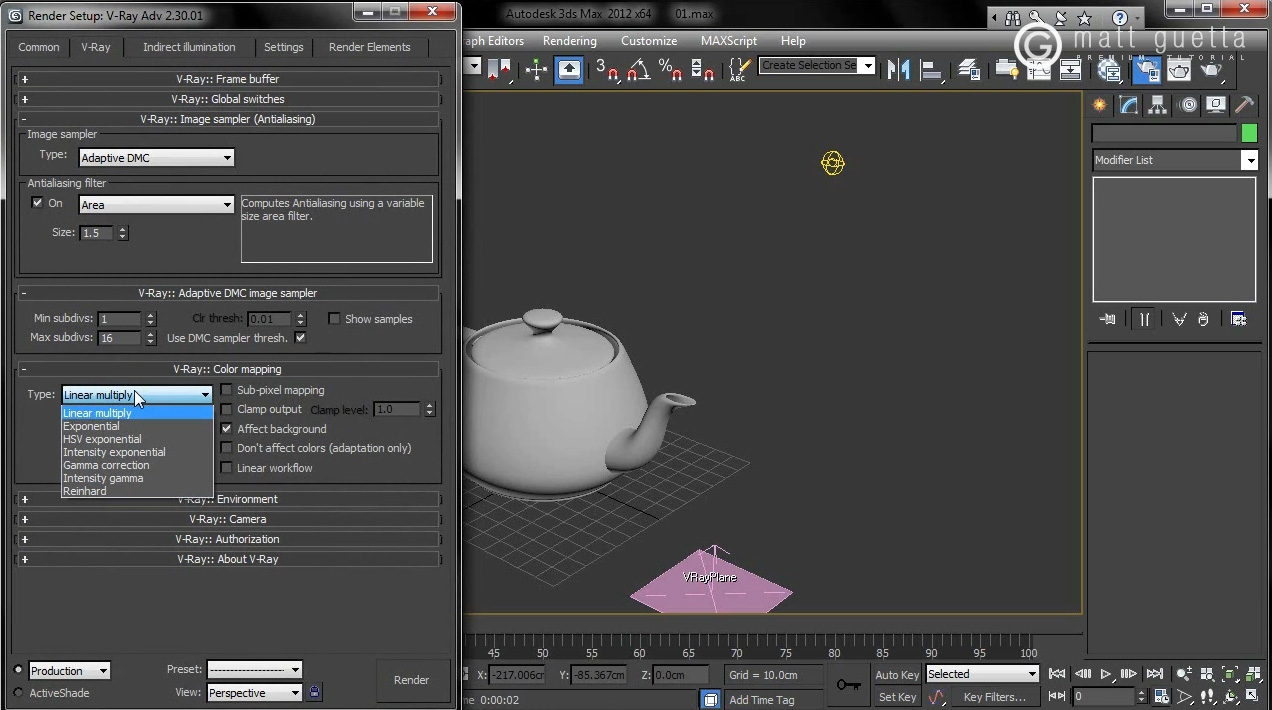The height and width of the screenshot is (710, 1272).
Task: Click the antialiasing Size spinner arrows
Action: (x=123, y=233)
